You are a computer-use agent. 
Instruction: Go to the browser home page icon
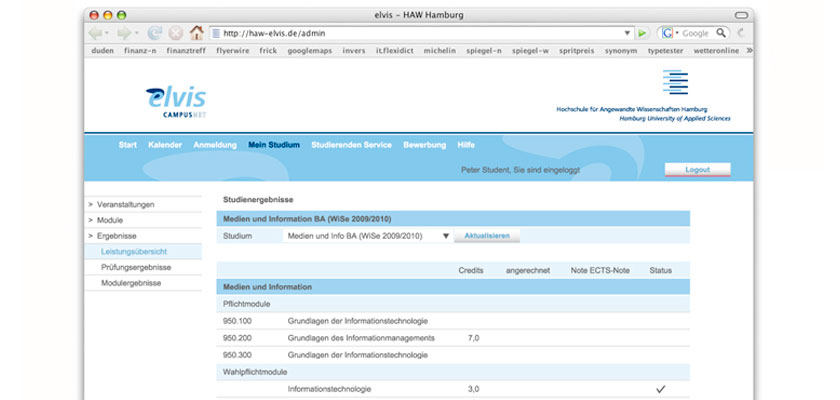(197, 33)
